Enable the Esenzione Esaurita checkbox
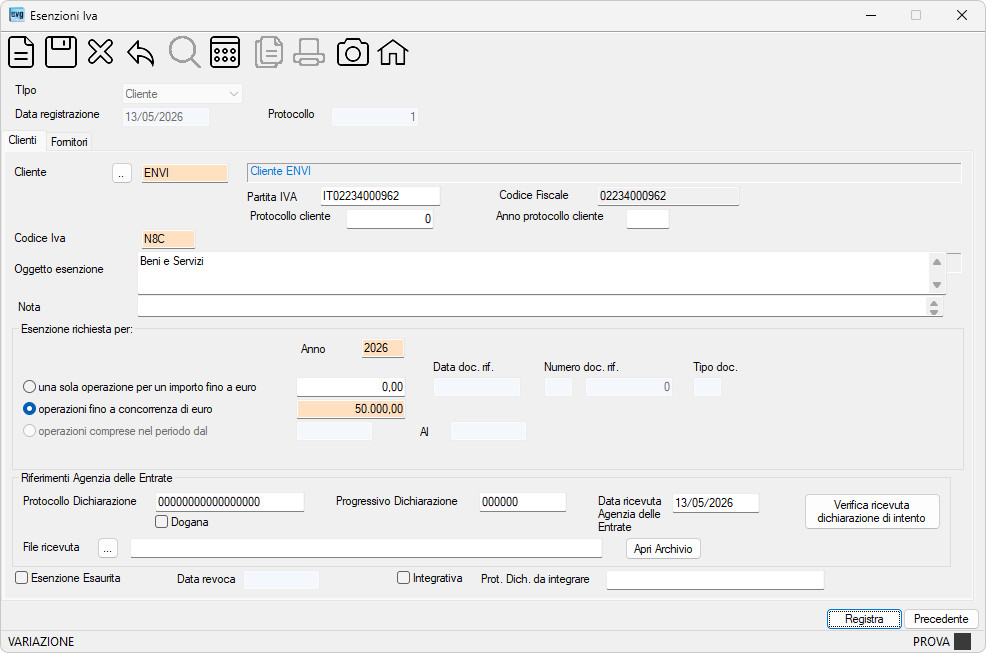The height and width of the screenshot is (653, 986). (x=21, y=578)
